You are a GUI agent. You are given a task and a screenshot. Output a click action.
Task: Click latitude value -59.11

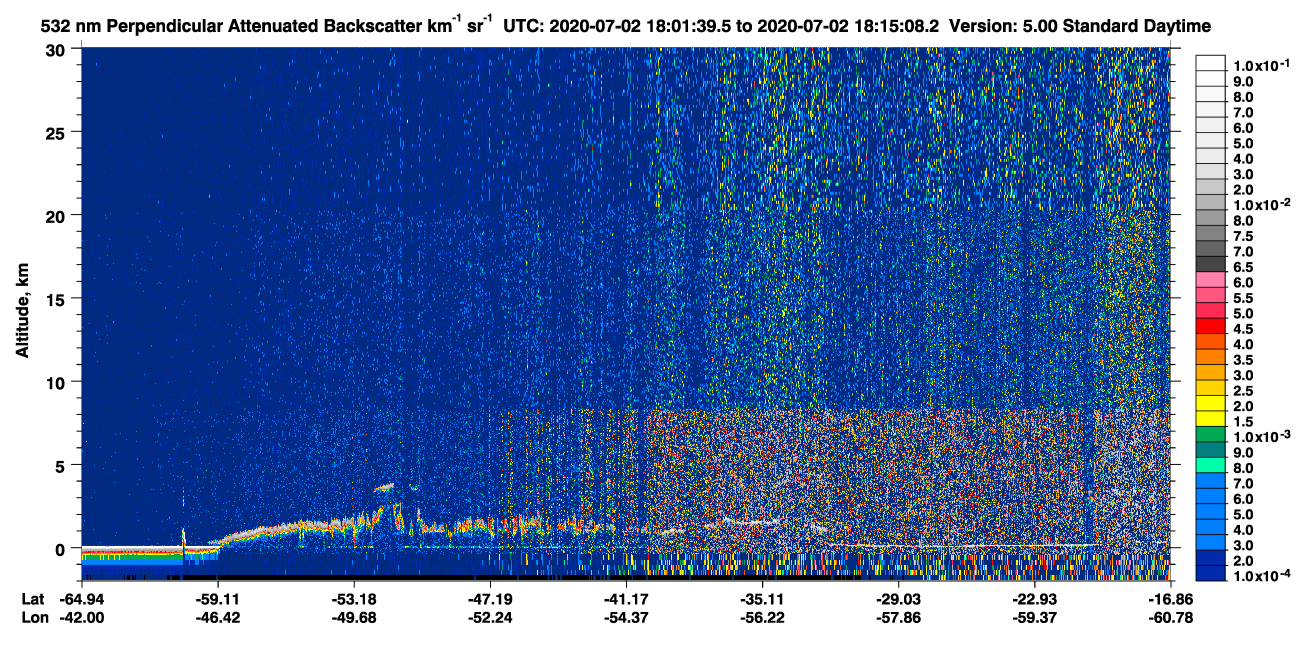point(218,599)
